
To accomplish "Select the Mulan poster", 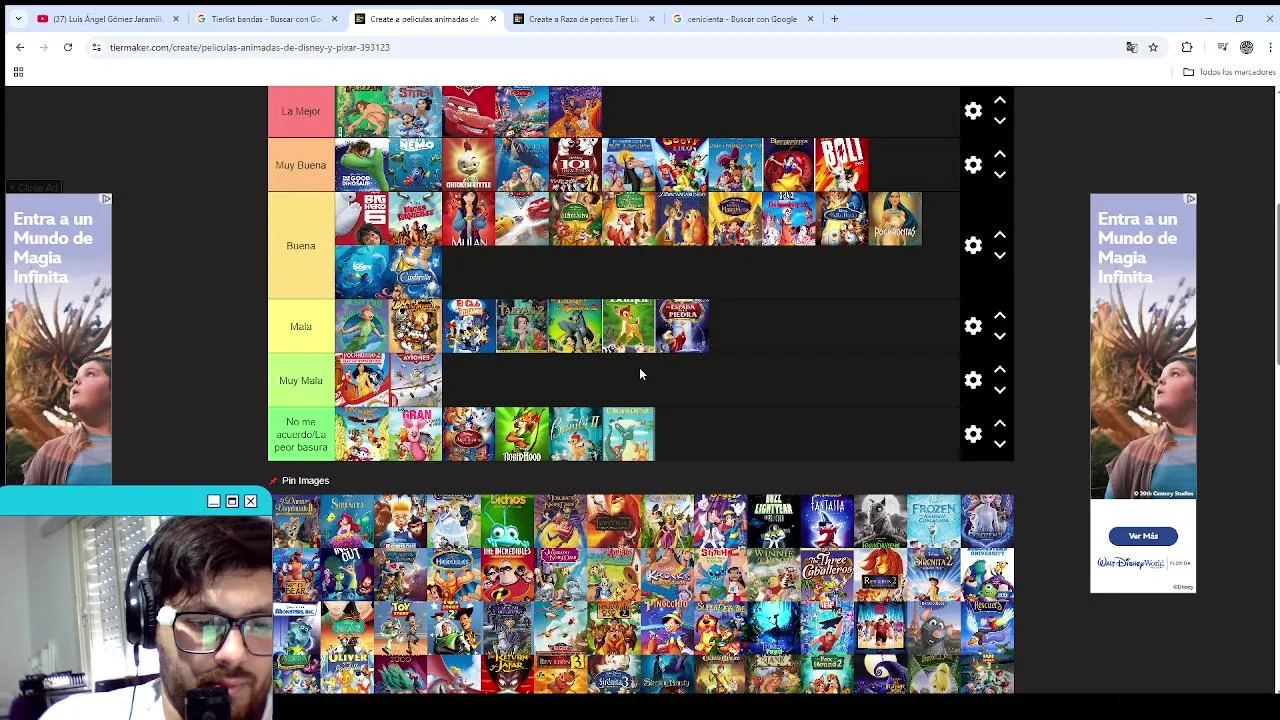I will [x=469, y=219].
